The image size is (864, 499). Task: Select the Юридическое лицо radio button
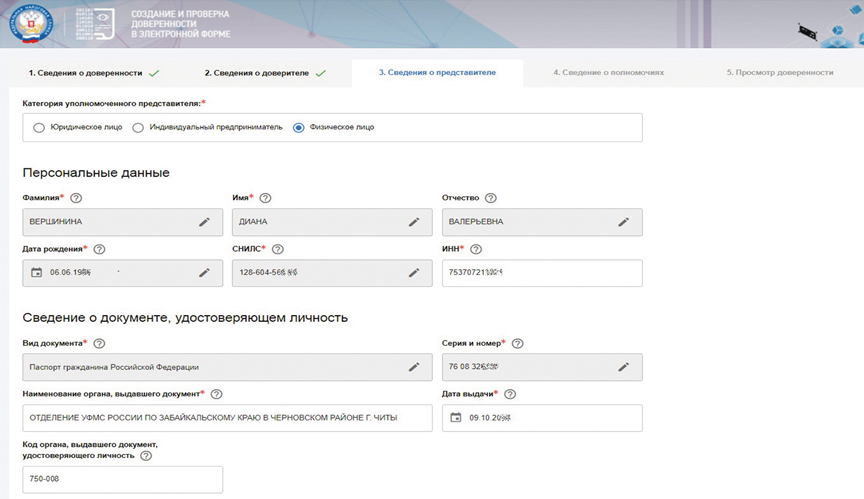click(x=39, y=128)
